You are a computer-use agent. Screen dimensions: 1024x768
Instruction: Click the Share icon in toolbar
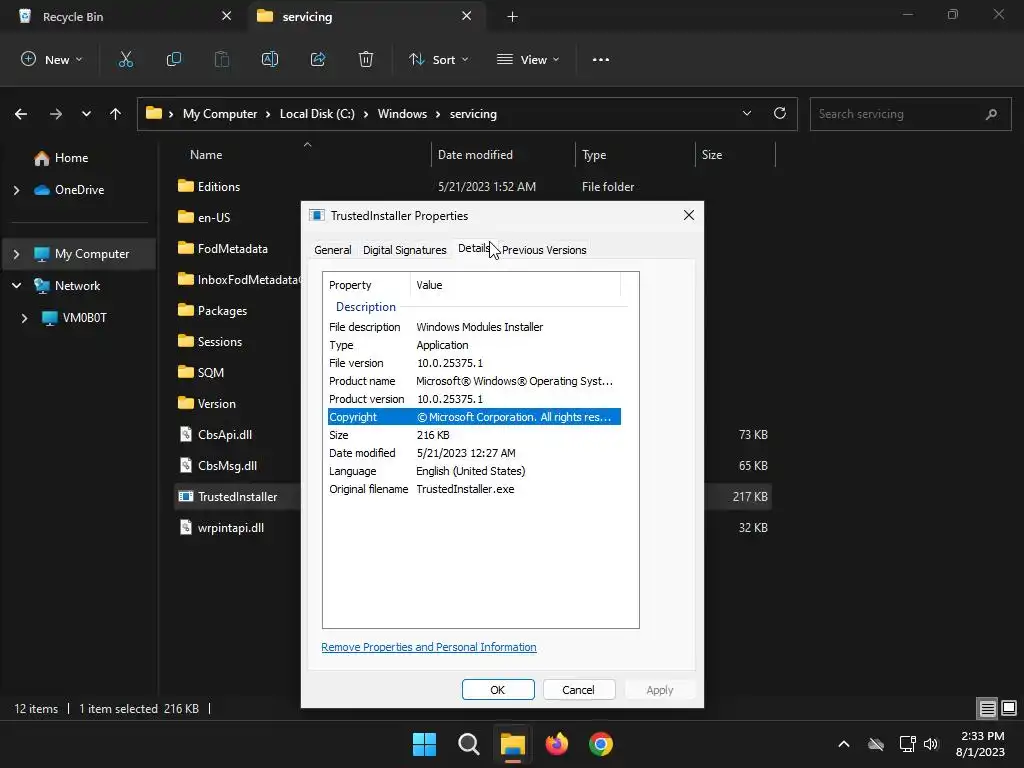click(x=318, y=59)
